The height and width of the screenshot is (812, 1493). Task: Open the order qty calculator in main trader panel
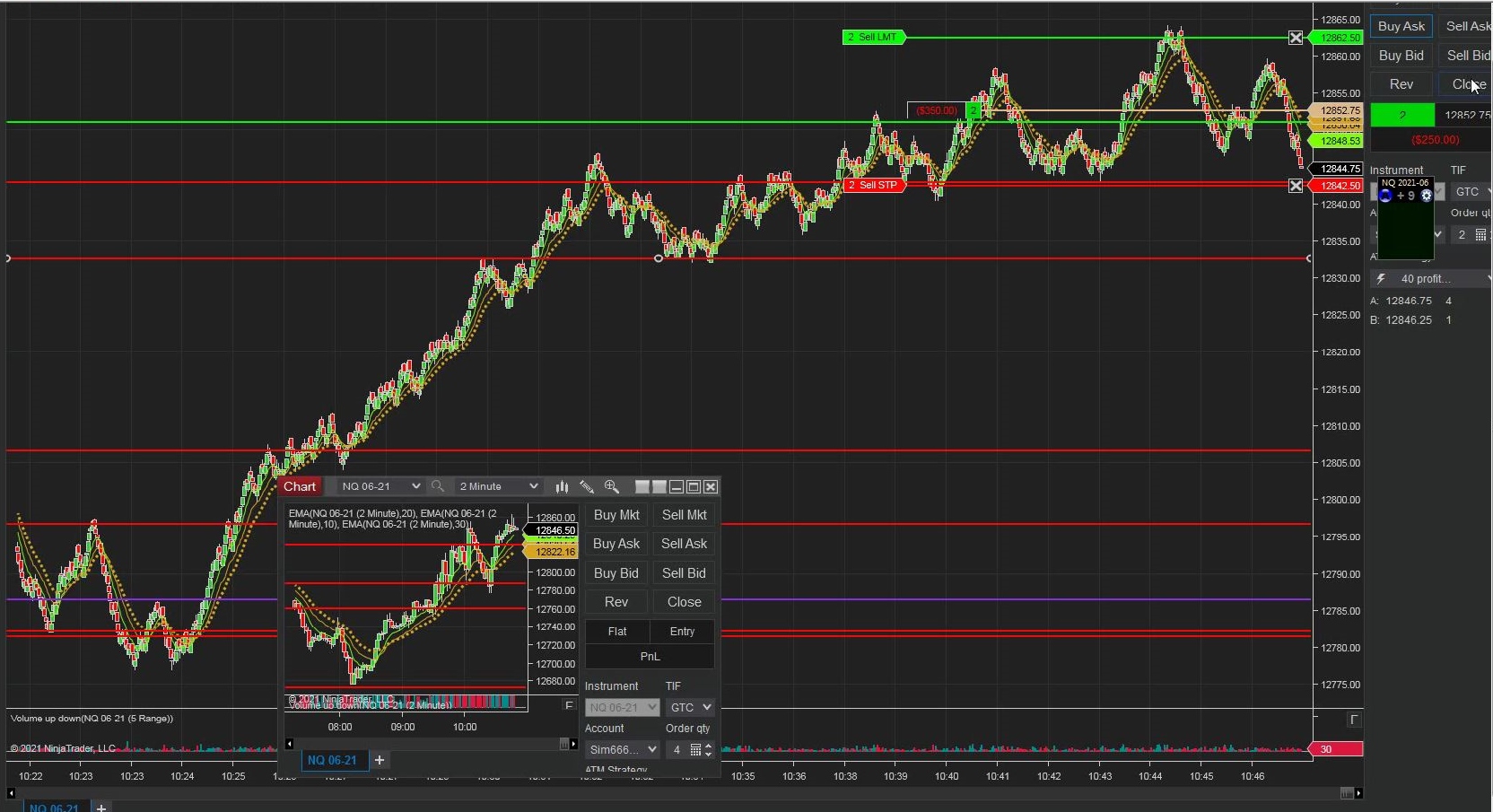[x=1480, y=235]
